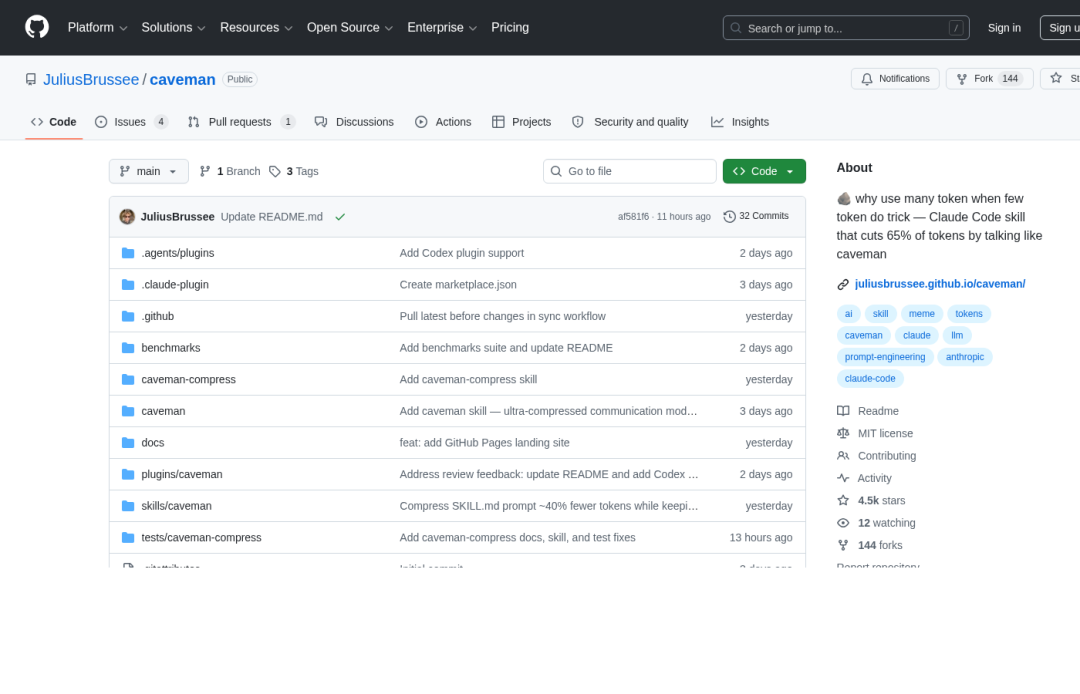Open the GitHub home logo
The height and width of the screenshot is (694, 1080).
pos(37,27)
